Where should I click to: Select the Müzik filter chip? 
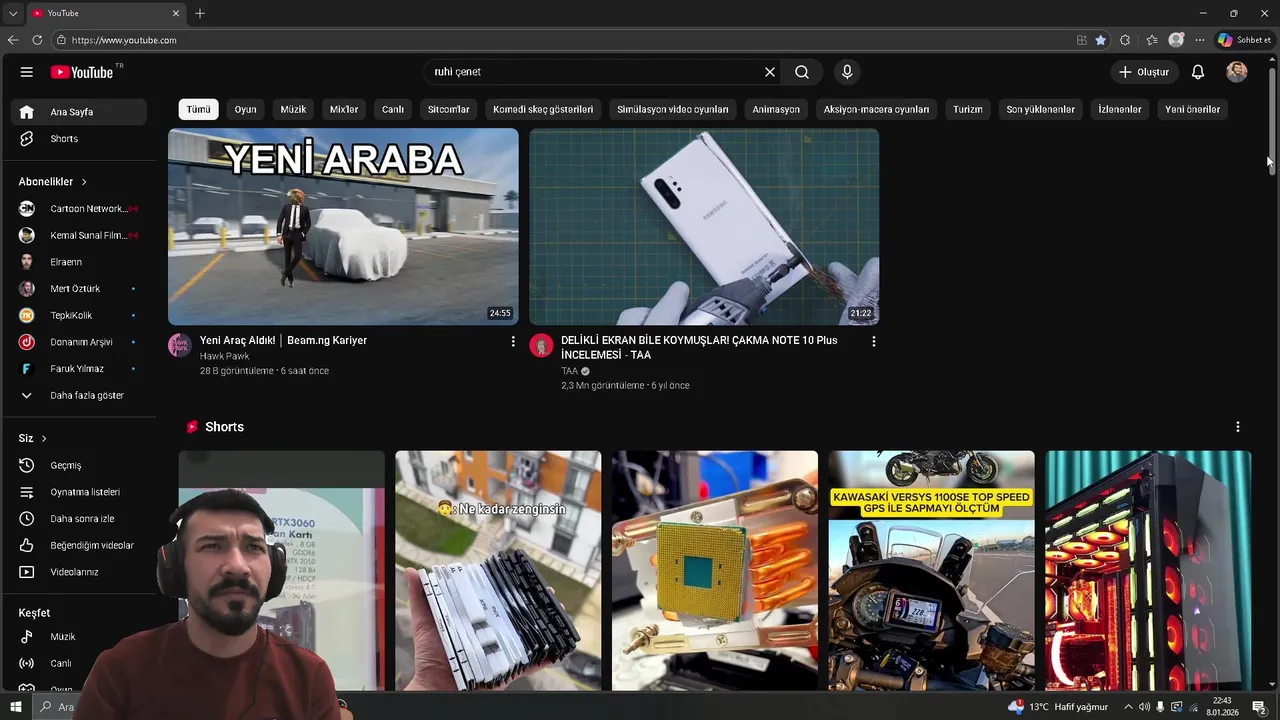[x=293, y=110]
